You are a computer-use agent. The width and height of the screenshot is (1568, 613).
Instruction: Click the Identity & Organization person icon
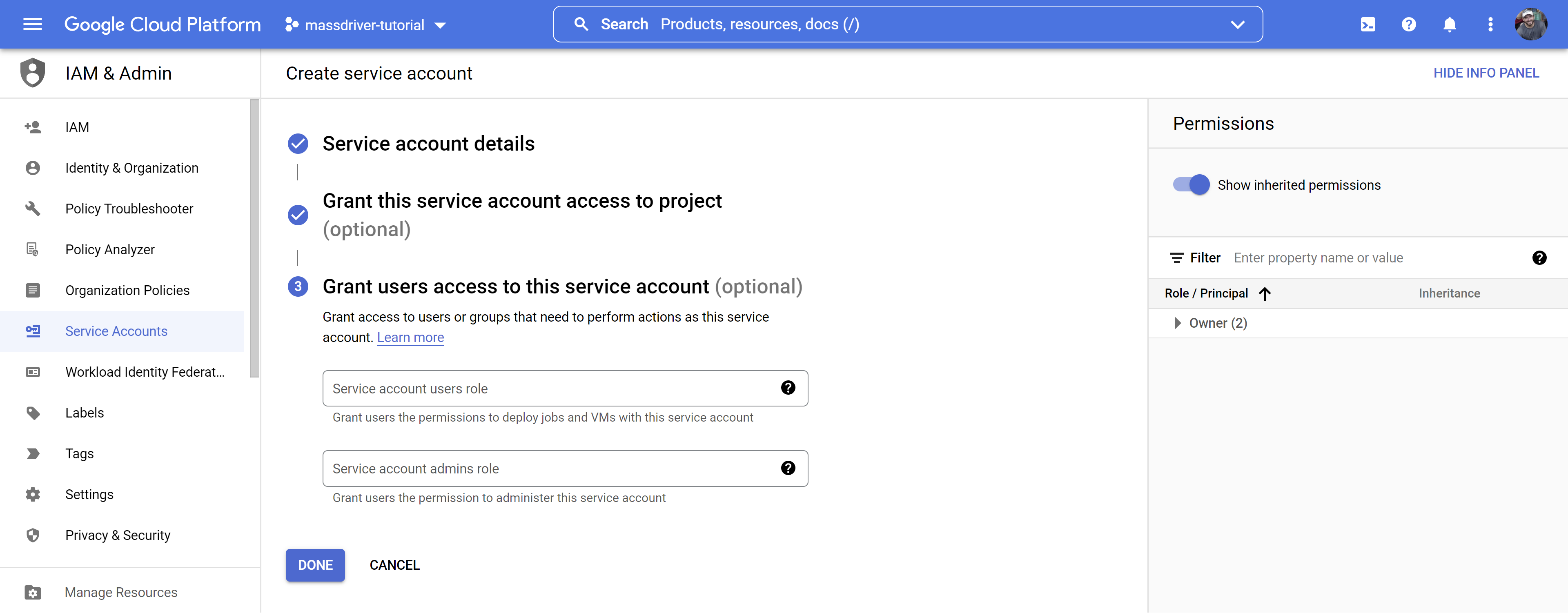(x=33, y=168)
